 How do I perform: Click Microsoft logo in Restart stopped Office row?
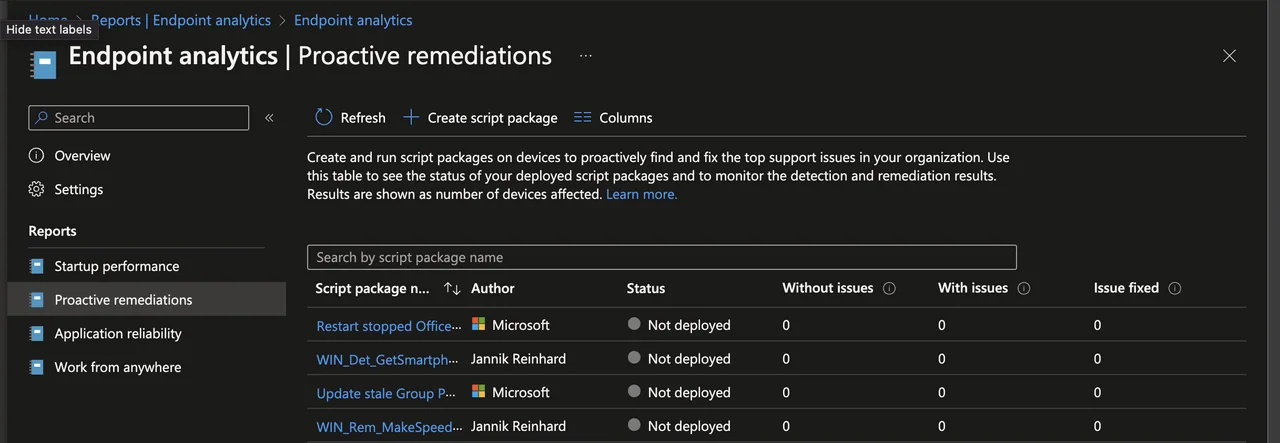coord(479,324)
